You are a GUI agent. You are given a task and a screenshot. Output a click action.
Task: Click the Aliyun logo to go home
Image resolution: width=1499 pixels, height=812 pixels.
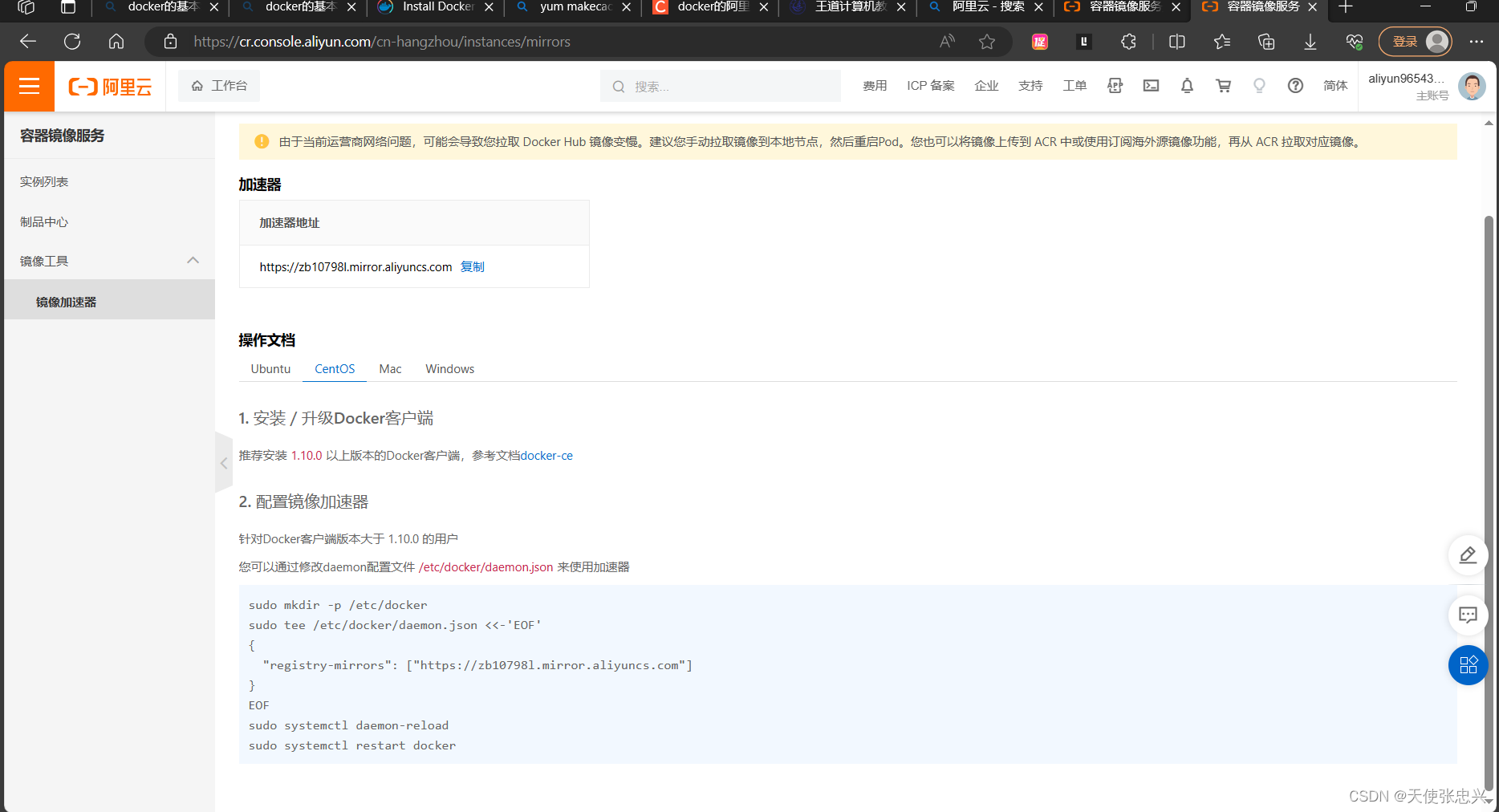coord(109,86)
